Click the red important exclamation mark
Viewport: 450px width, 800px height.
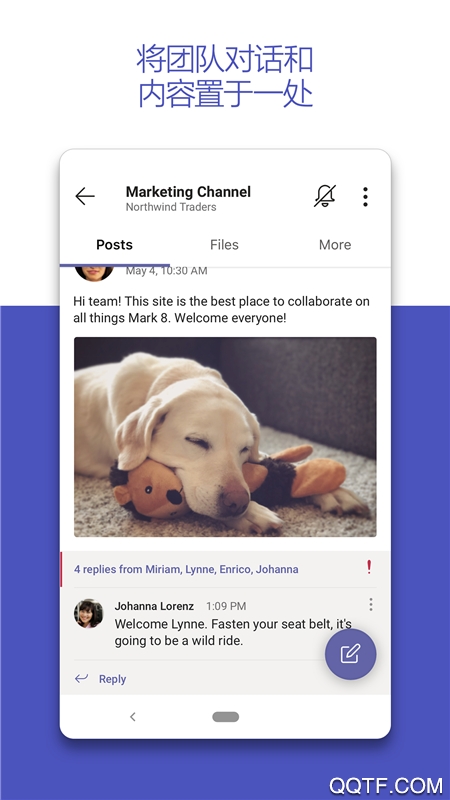pos(369,567)
